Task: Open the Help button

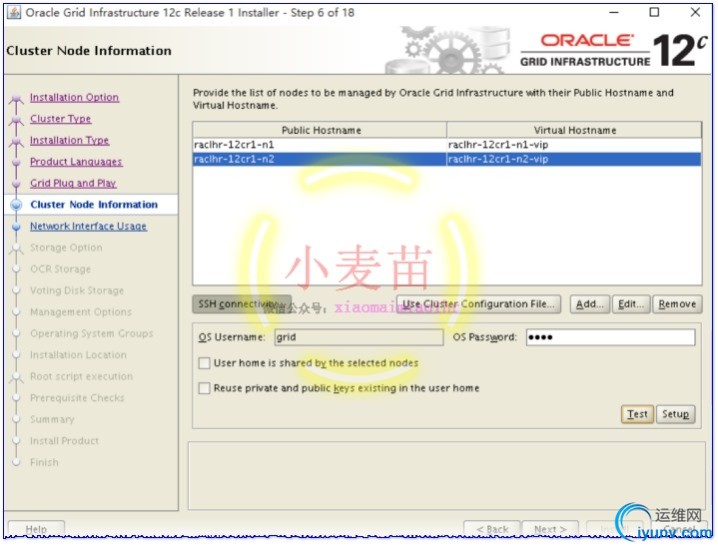Action: pos(36,529)
